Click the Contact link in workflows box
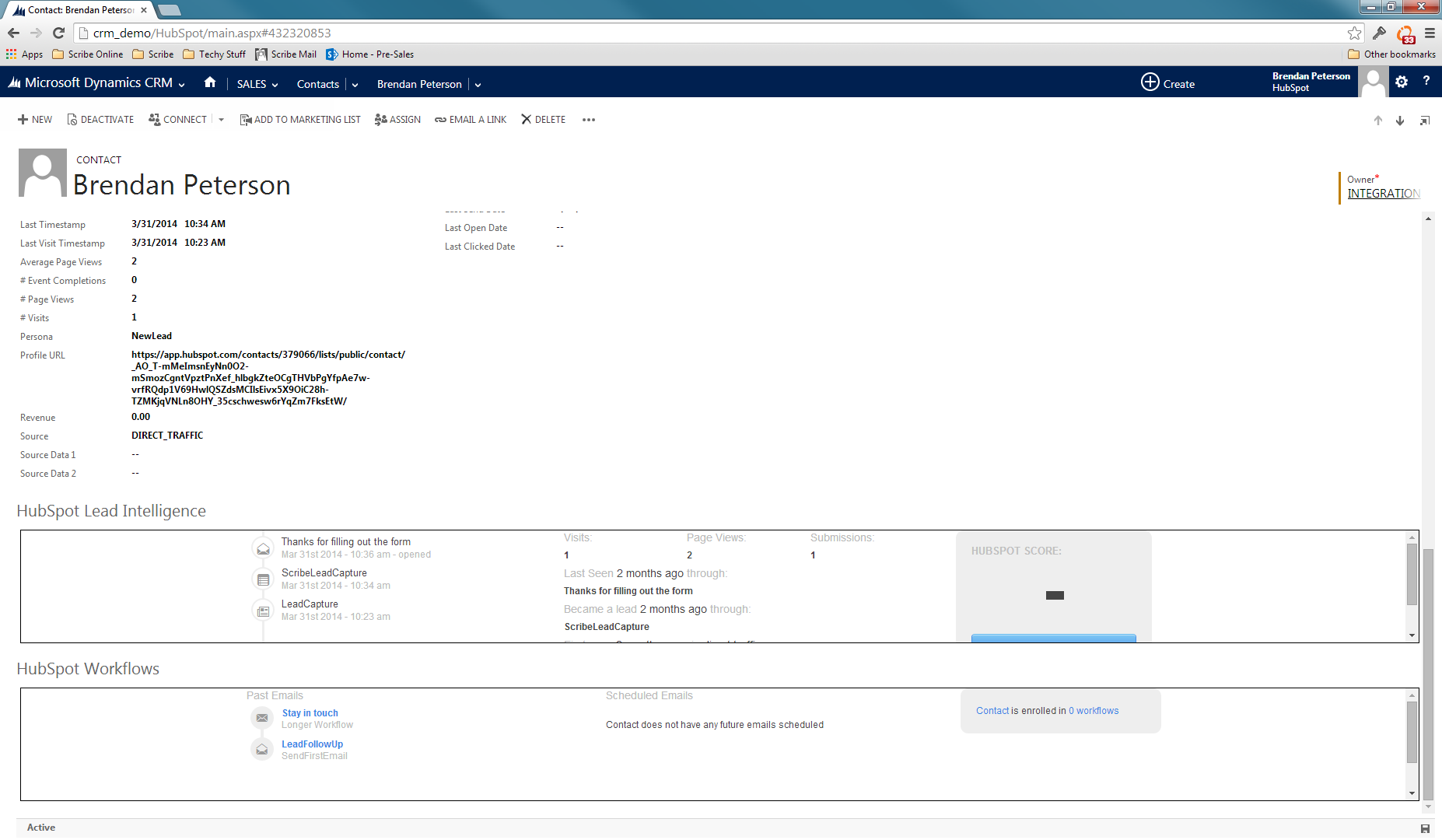Viewport: 1442px width, 840px height. coord(992,711)
